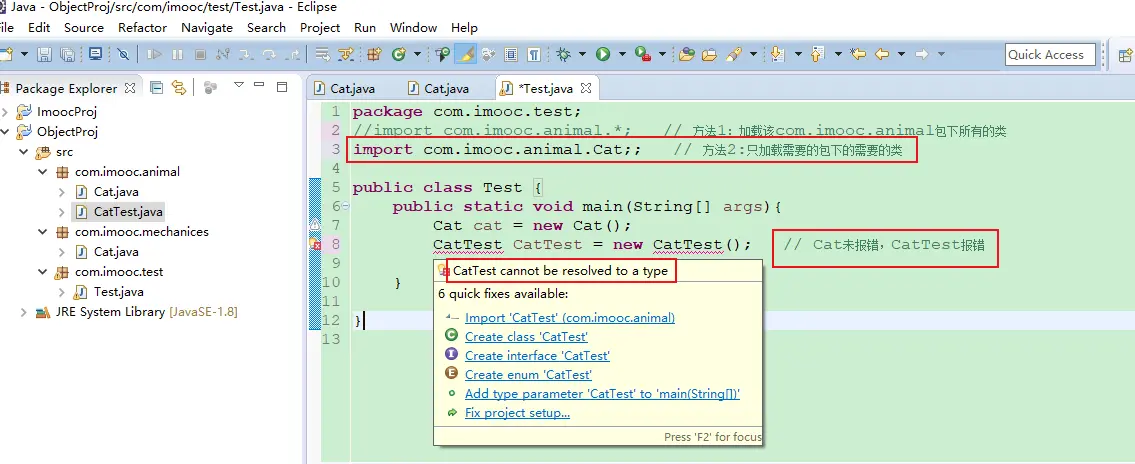This screenshot has height=464, width=1135.
Task: Run the program with the green Run button
Action: 603,54
